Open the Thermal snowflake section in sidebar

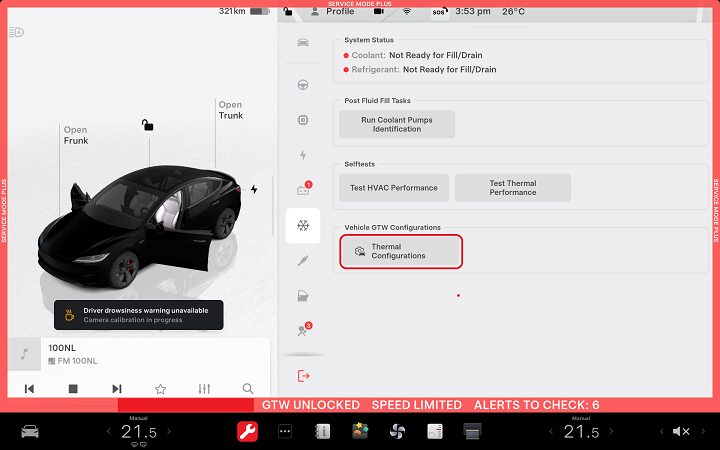[x=303, y=226]
